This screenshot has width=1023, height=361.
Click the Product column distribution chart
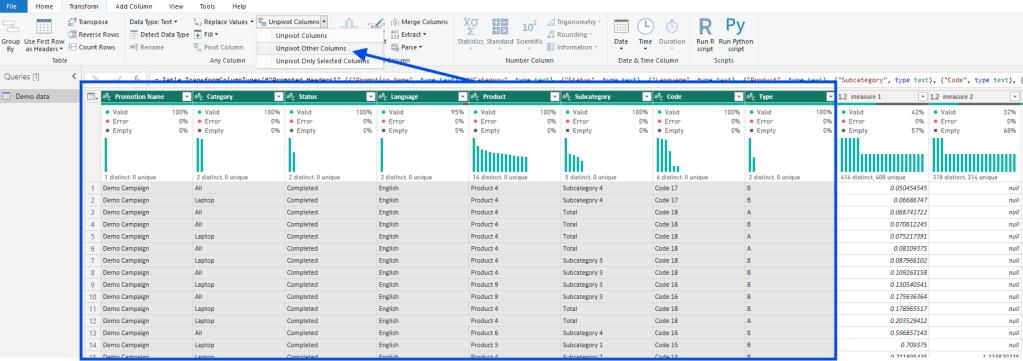(x=500, y=154)
